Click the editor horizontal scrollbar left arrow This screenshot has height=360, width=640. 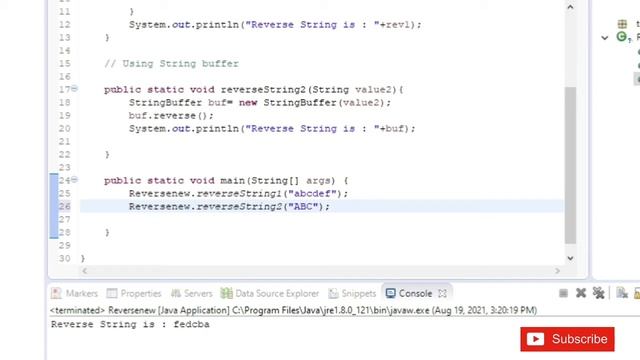click(x=84, y=271)
